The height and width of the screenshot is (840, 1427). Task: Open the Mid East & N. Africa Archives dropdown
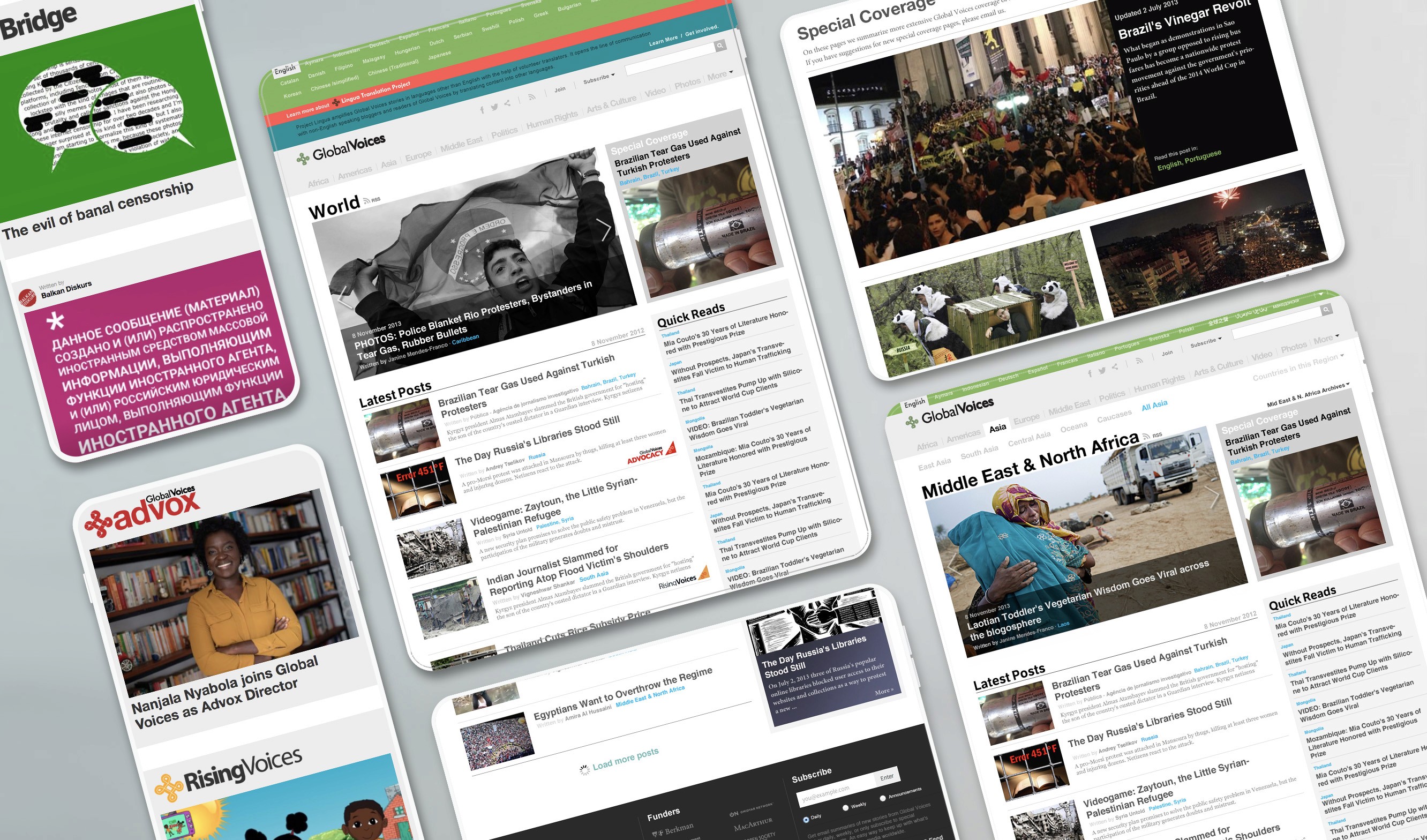1308,395
